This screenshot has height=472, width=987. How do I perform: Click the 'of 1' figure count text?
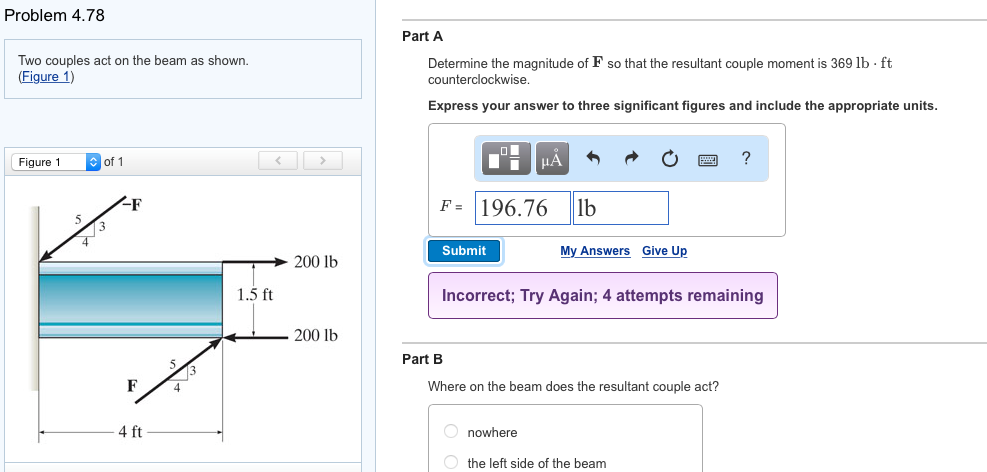pos(113,162)
